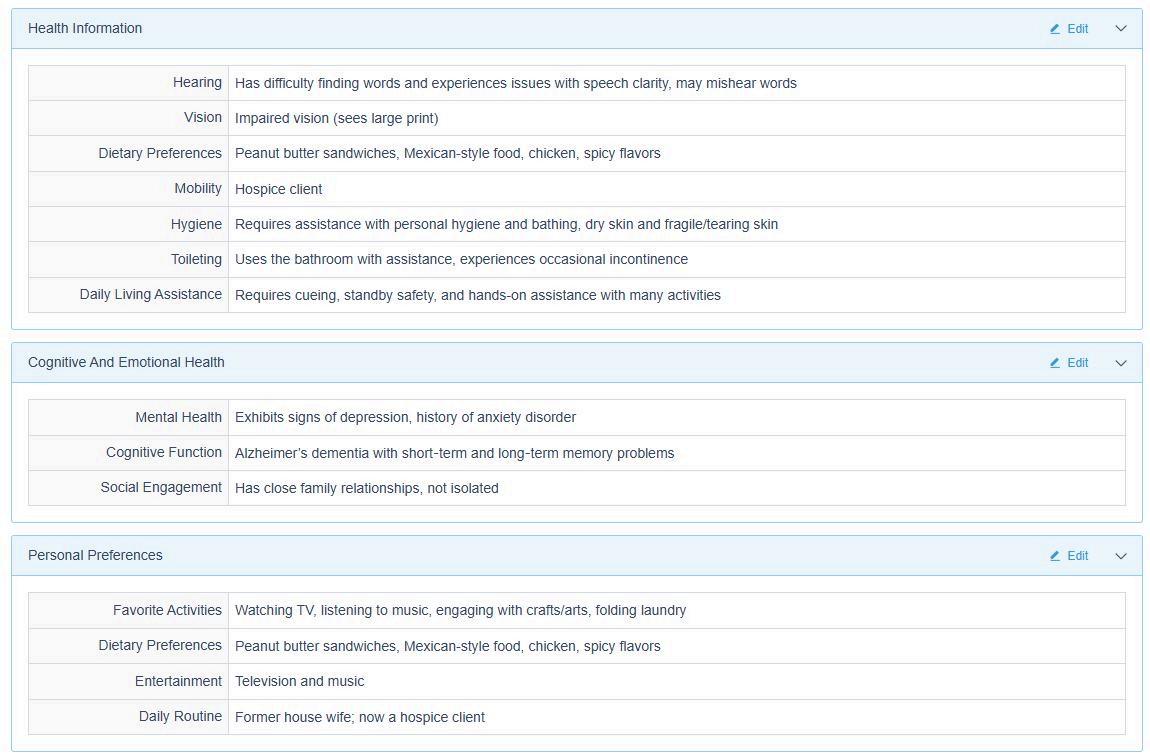Click the Favorite Activities value text
This screenshot has width=1150, height=755.
tap(460, 610)
